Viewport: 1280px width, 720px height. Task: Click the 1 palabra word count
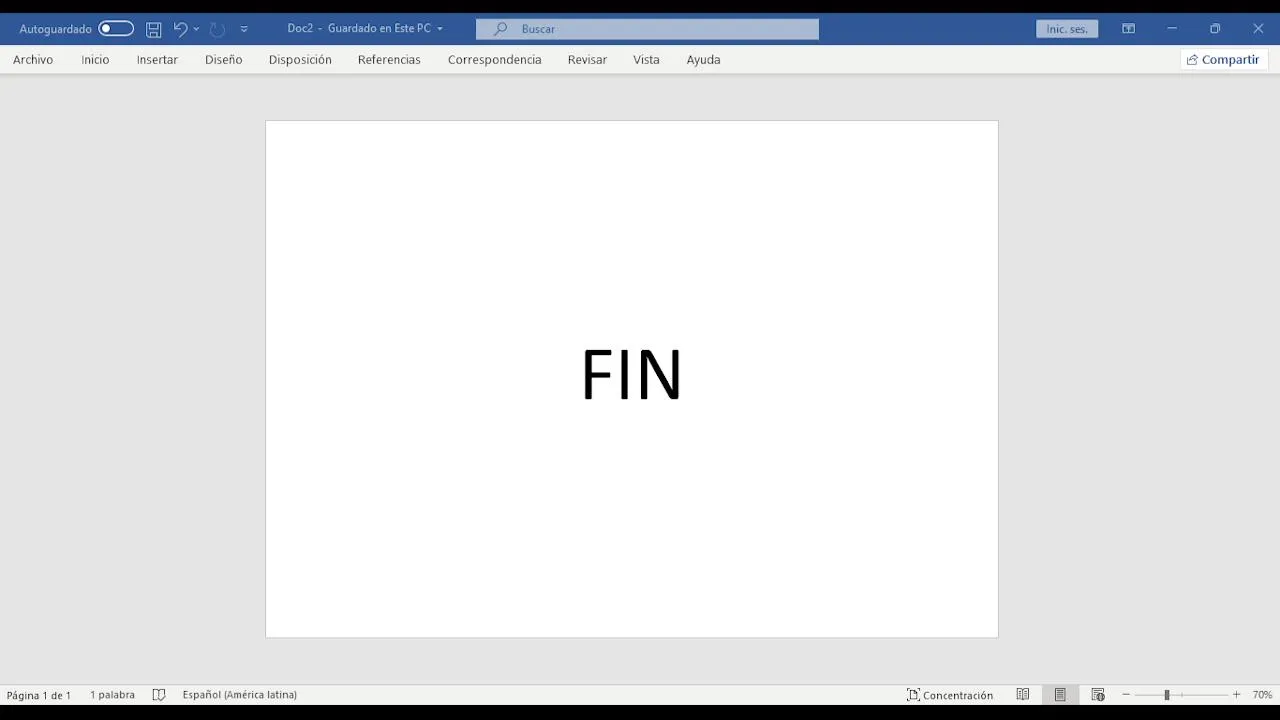pyautogui.click(x=112, y=695)
